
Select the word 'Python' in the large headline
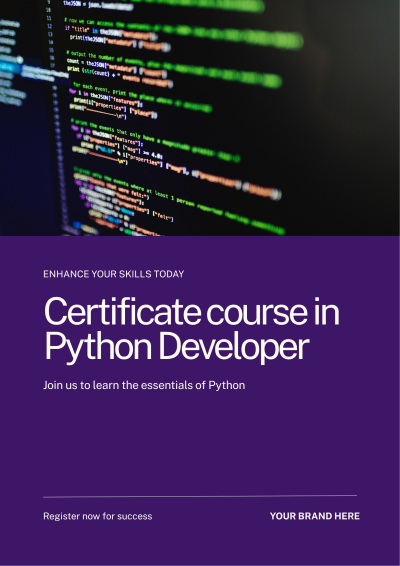coord(98,347)
